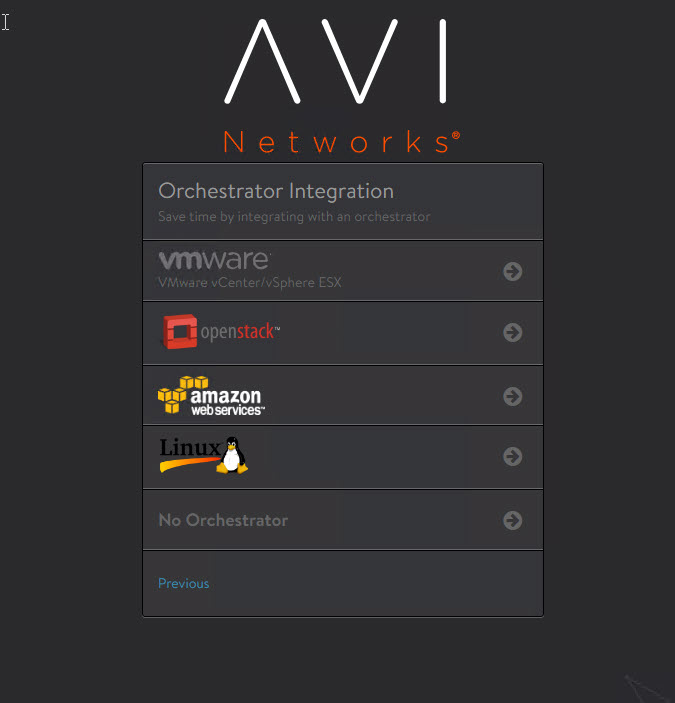Click the arrow icon for VMware vCenter

point(512,271)
